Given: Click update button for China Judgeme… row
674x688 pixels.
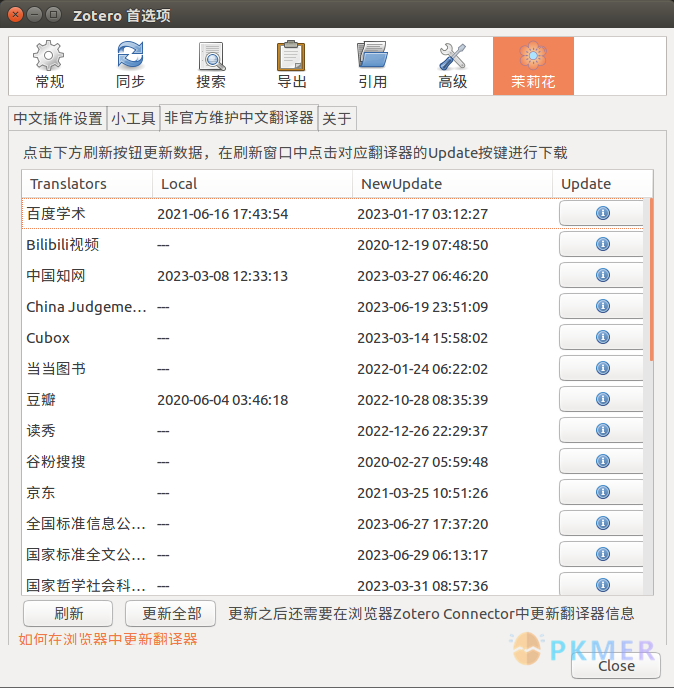Looking at the screenshot, I should point(602,306).
